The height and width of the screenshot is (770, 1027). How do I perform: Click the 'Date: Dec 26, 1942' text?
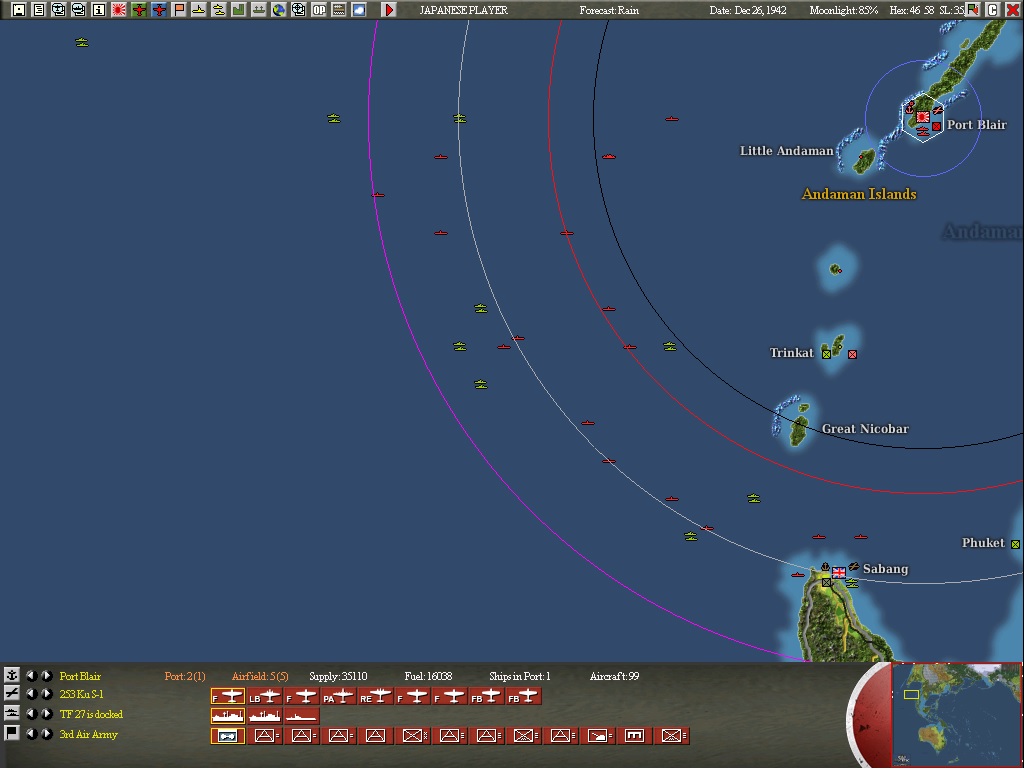click(x=748, y=10)
